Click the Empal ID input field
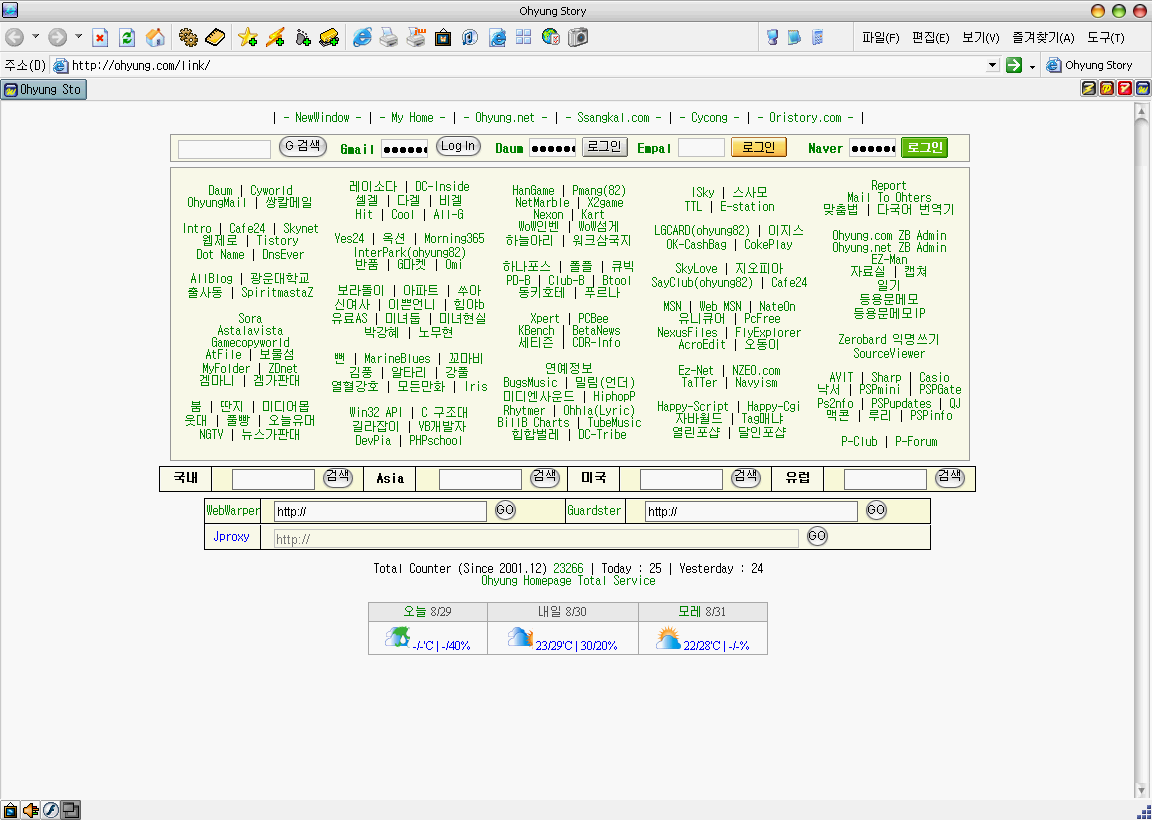 (x=701, y=148)
